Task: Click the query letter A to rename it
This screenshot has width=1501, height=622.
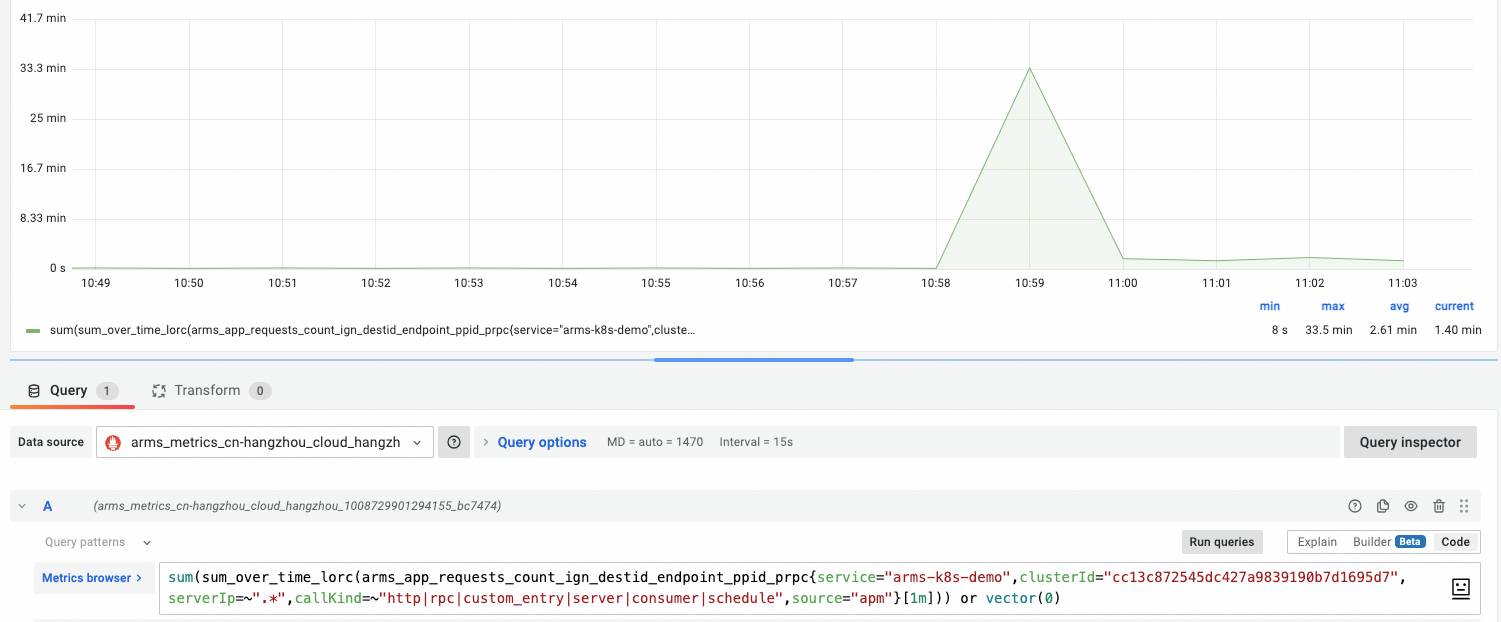Action: [x=47, y=506]
